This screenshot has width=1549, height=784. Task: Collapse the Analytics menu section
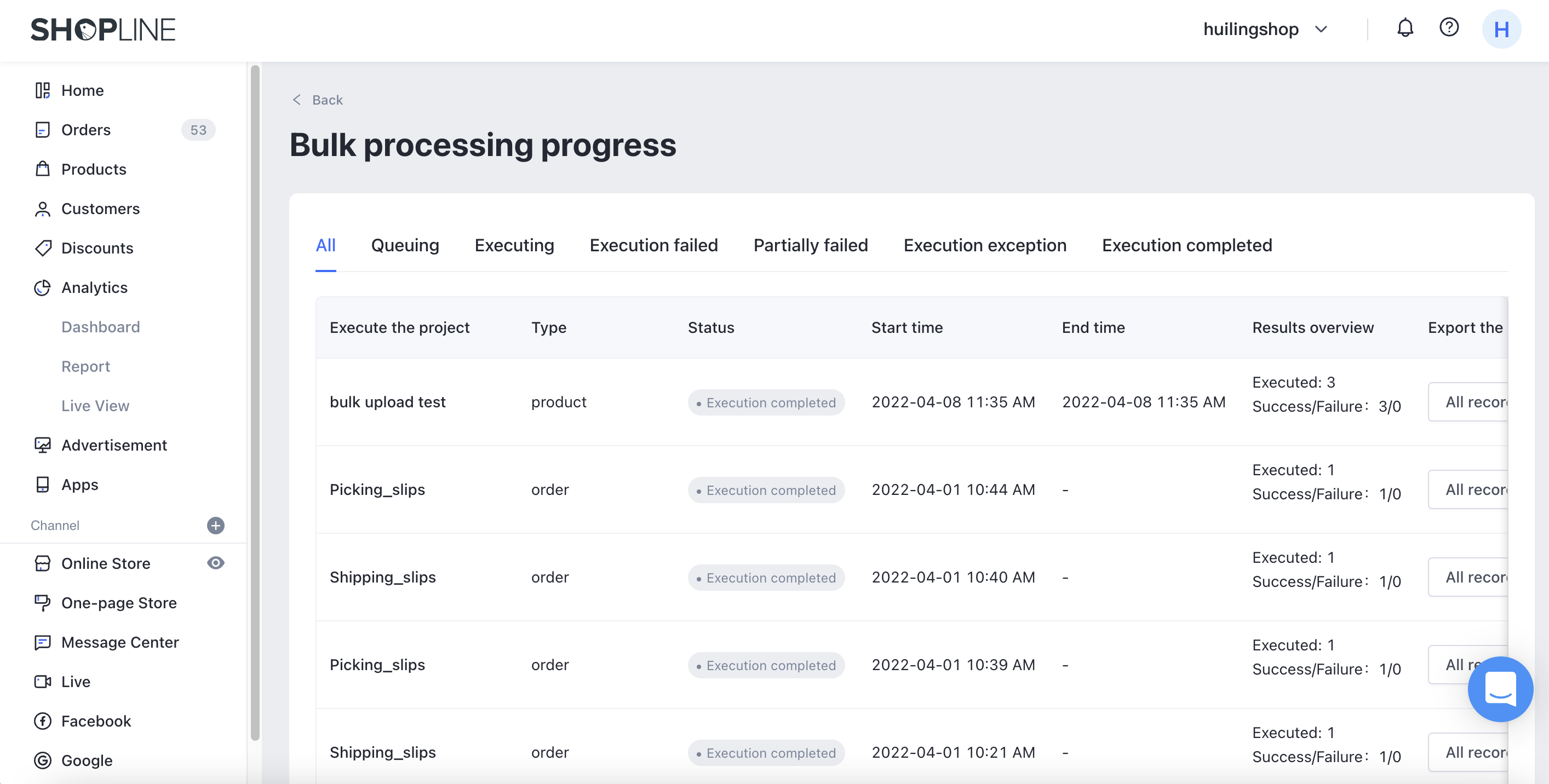pos(94,287)
